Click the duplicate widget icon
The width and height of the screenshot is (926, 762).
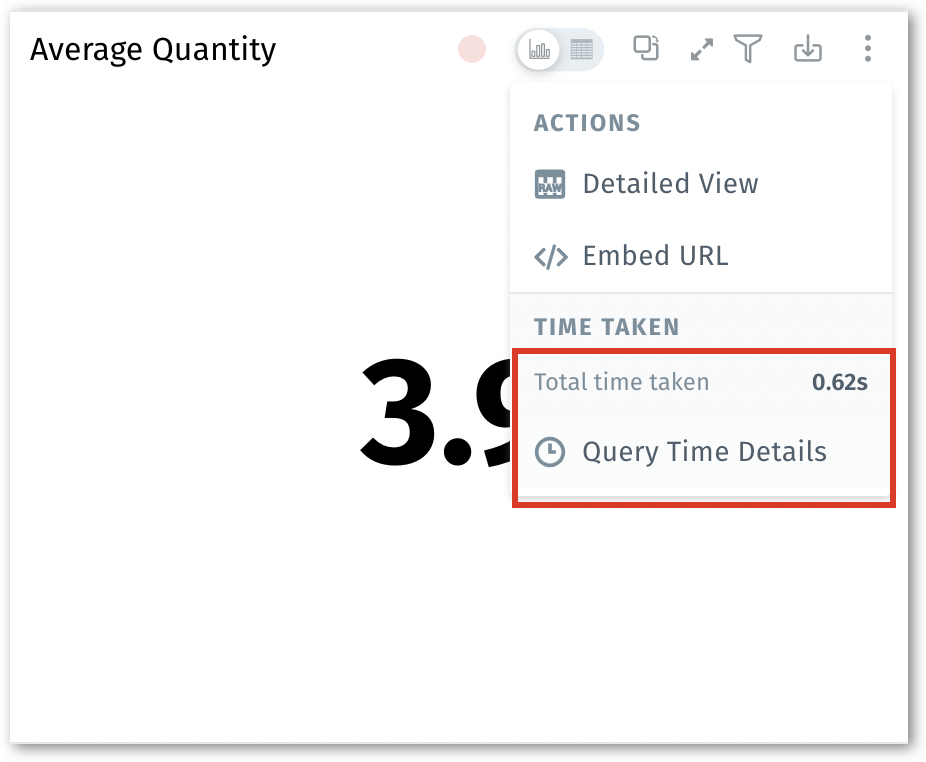coord(647,48)
